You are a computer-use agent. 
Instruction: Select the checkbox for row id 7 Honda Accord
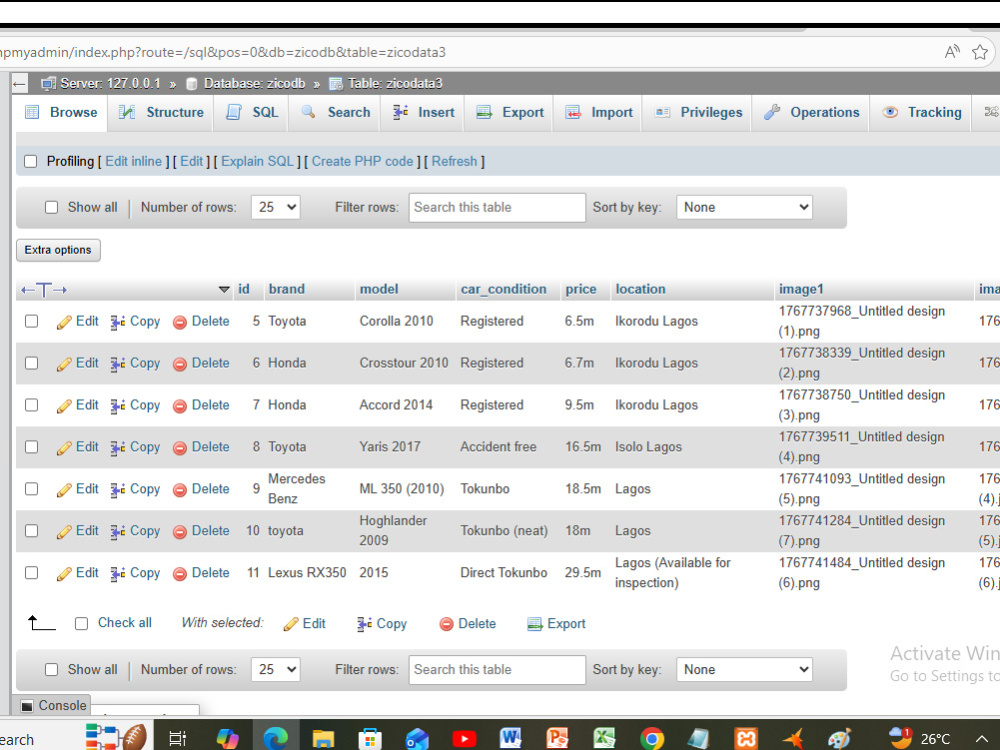(x=31, y=405)
